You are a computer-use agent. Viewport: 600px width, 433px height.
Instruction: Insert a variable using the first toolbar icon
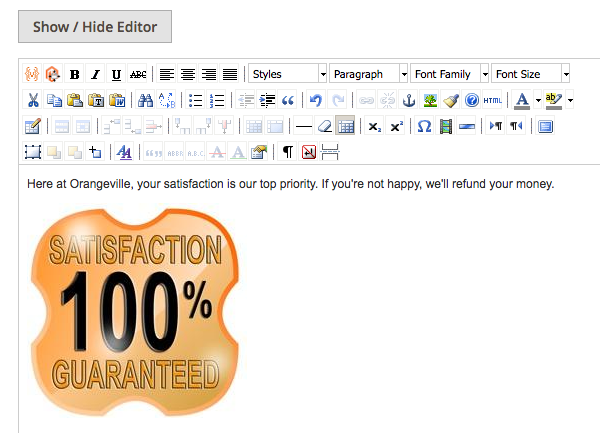(32, 74)
